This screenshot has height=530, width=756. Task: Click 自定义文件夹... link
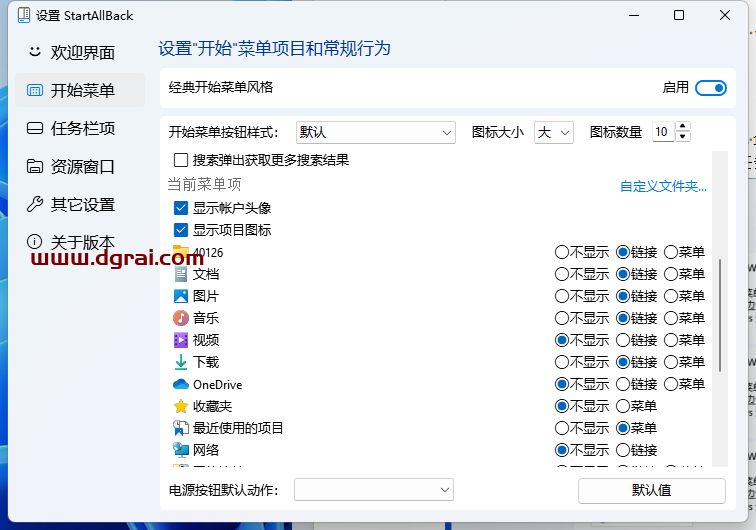click(663, 186)
